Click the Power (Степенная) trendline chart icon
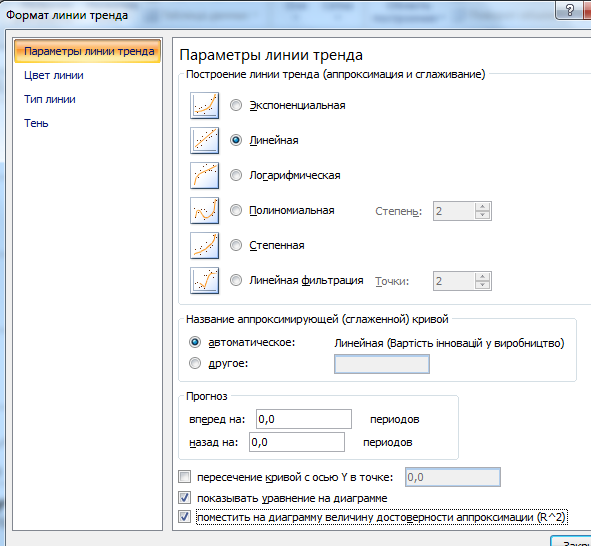591x546 pixels. pos(204,246)
